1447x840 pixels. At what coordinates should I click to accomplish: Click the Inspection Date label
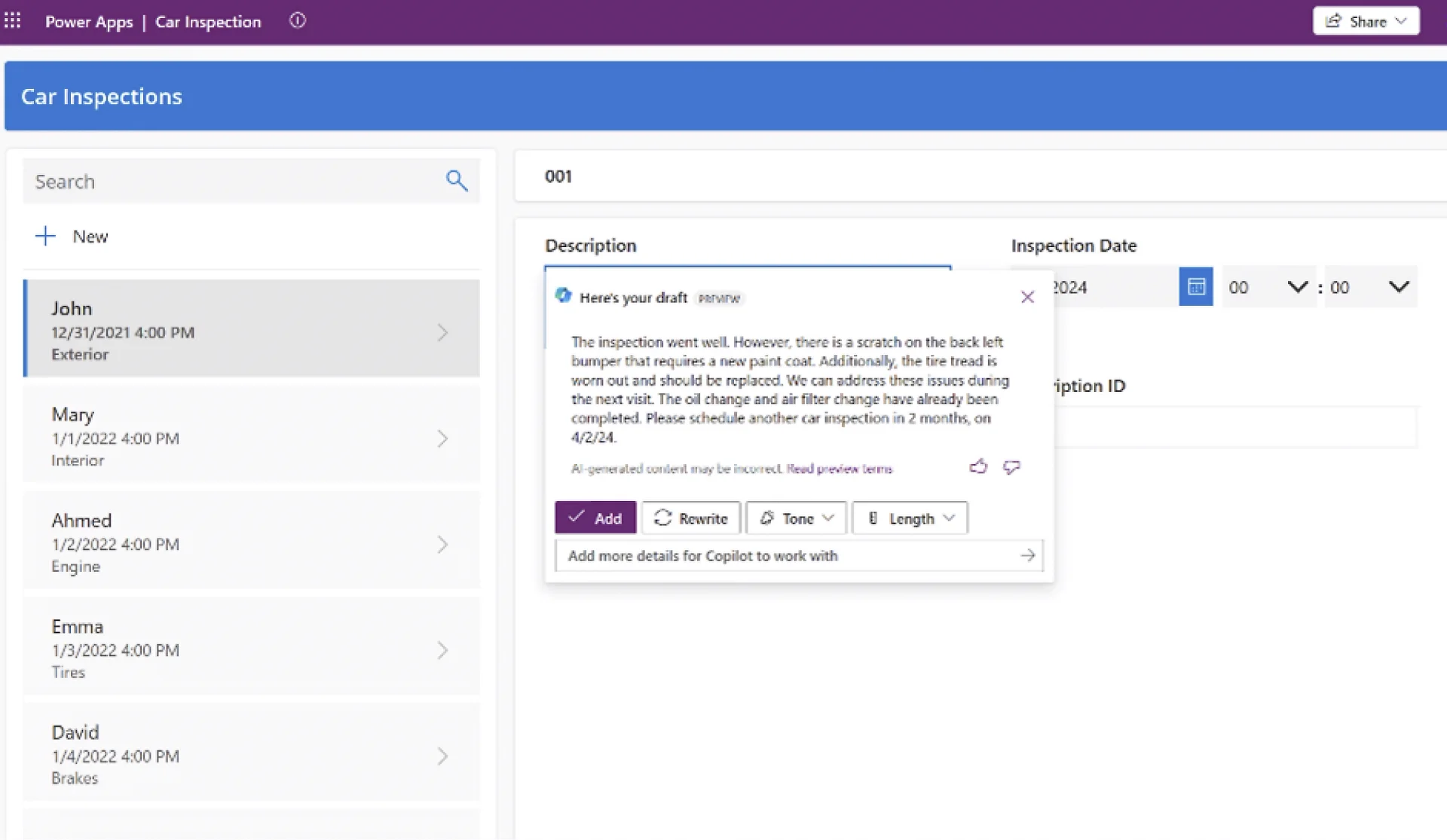pos(1074,246)
